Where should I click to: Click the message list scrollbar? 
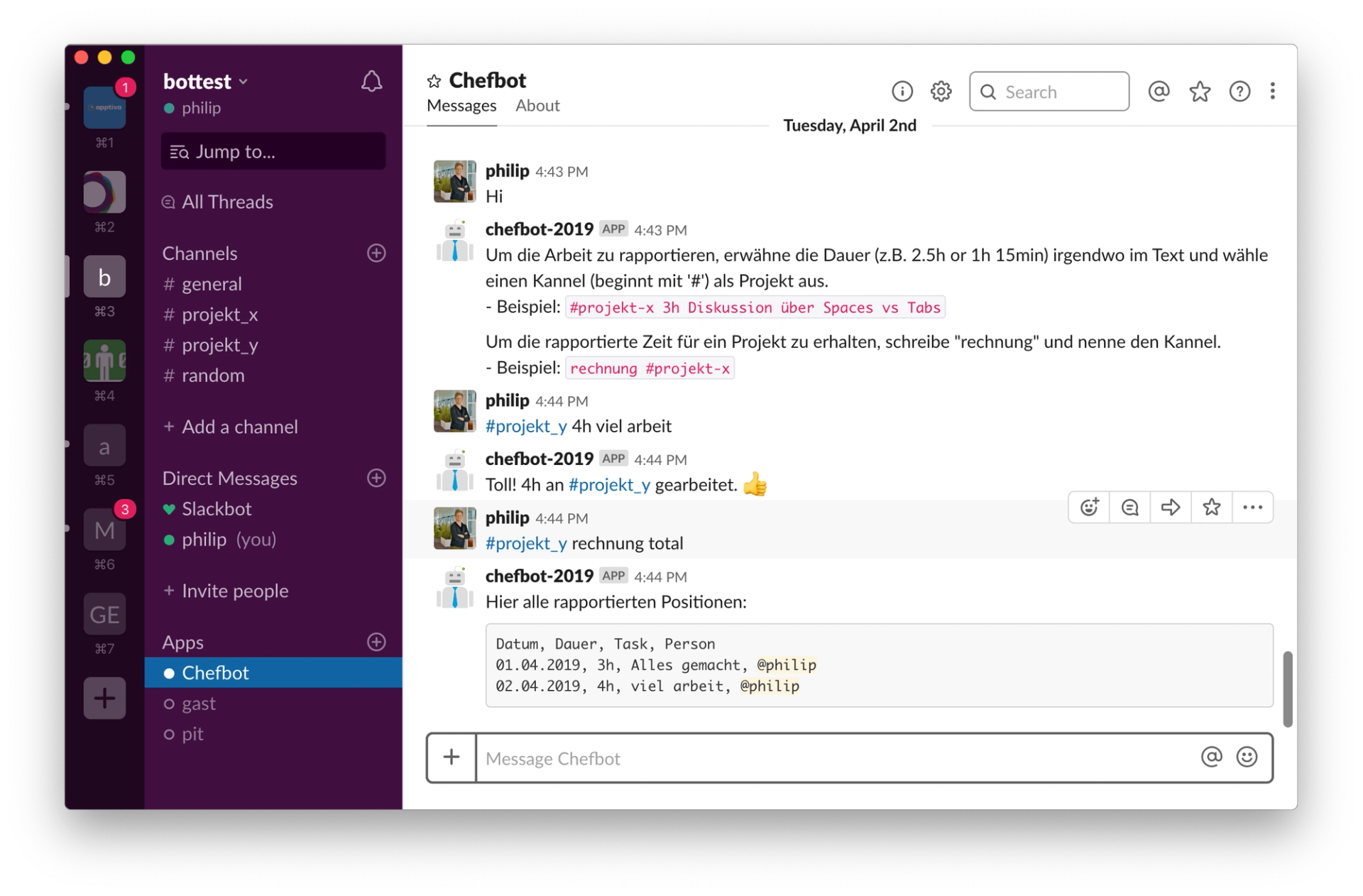[1287, 689]
